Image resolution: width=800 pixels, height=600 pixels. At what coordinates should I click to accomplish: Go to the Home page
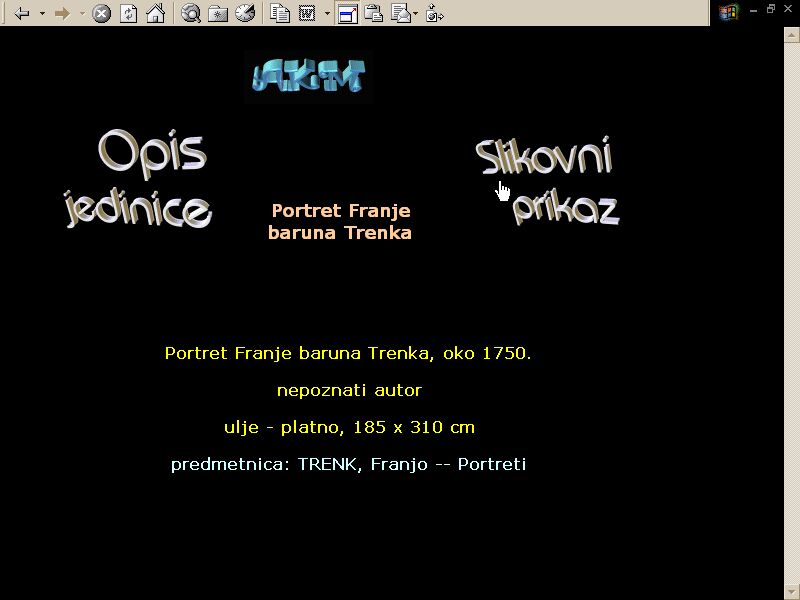155,13
